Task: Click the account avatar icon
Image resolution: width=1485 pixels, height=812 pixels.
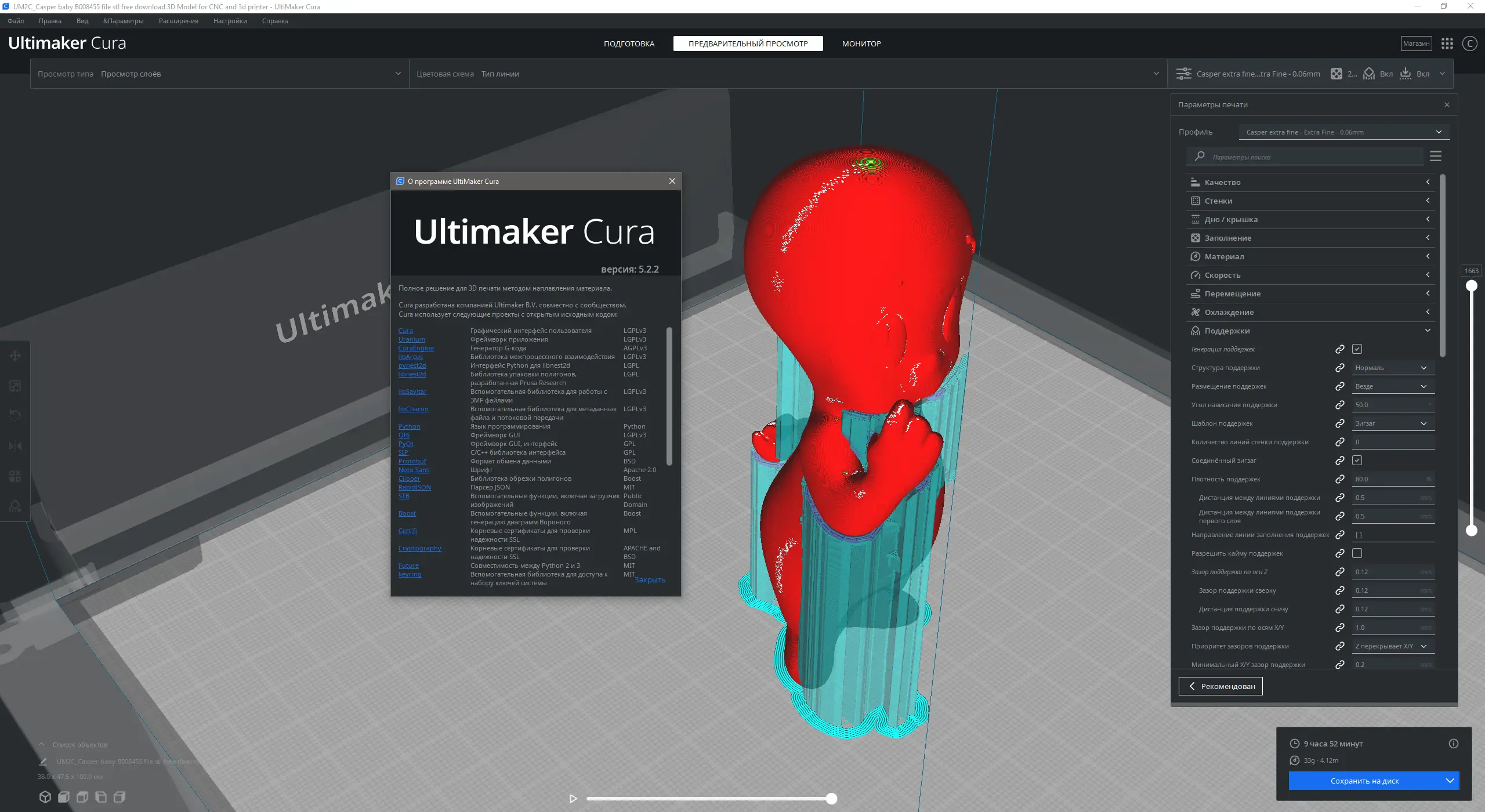Action: (x=1469, y=43)
